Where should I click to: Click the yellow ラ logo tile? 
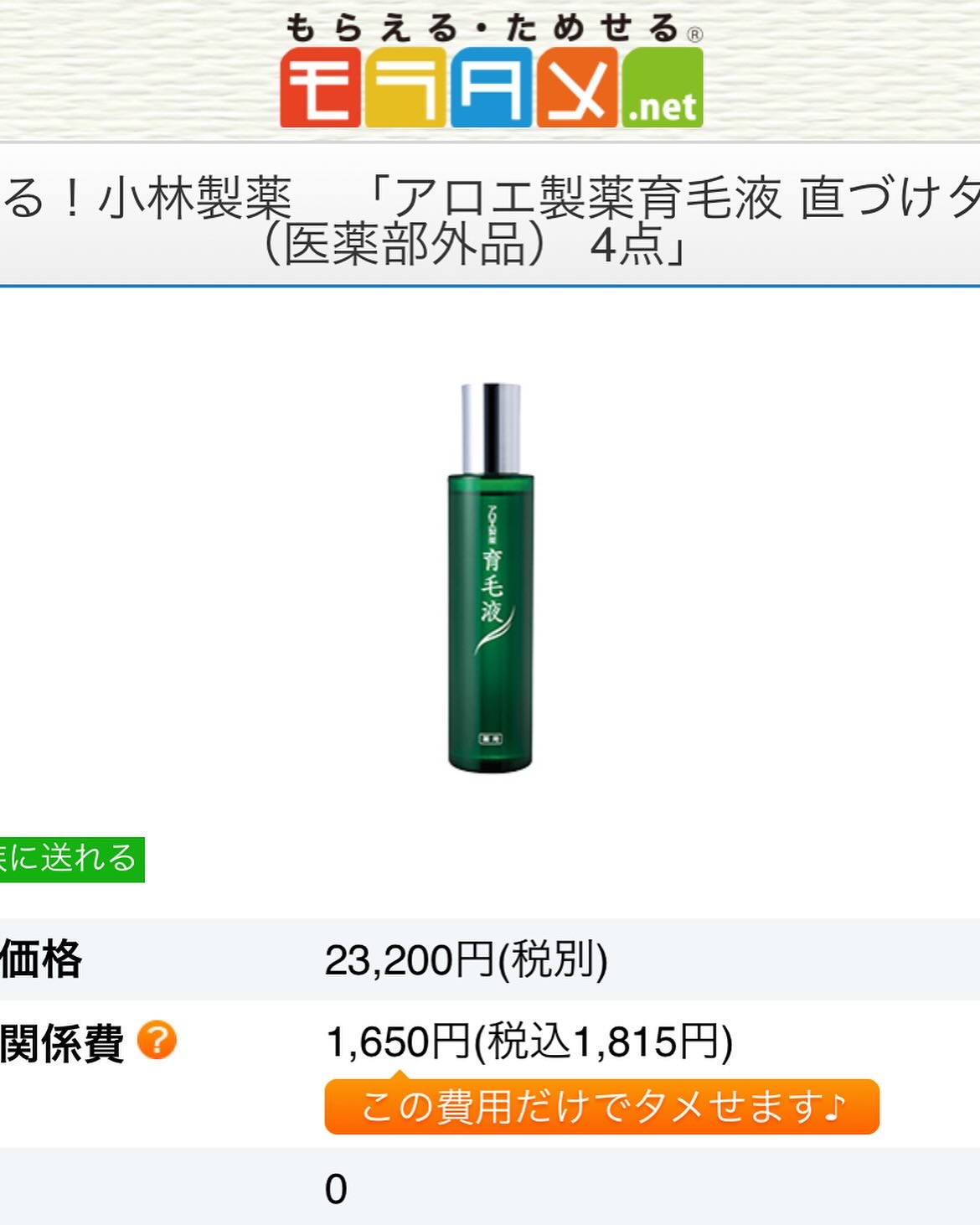point(406,87)
